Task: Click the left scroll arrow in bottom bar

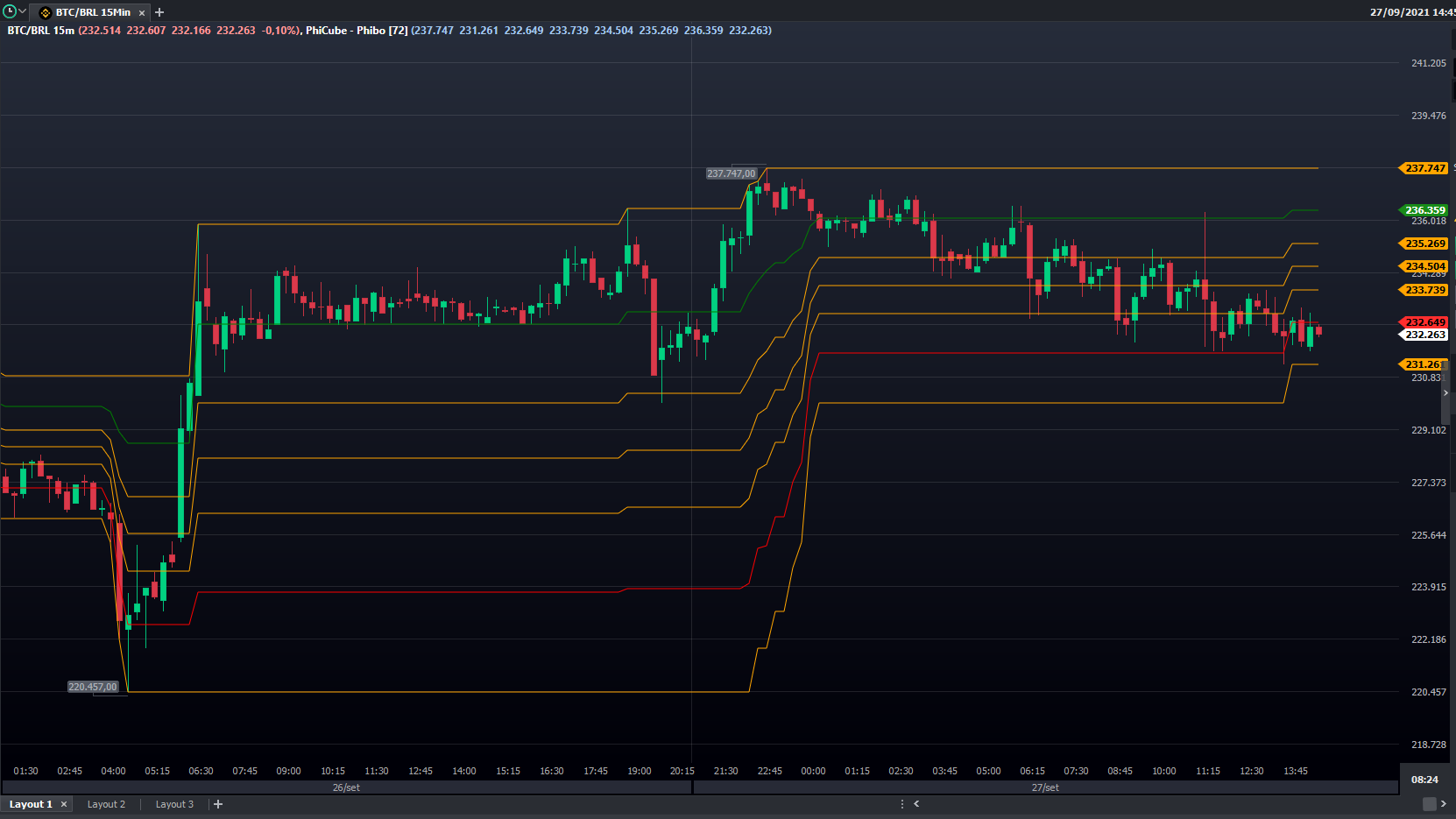Action: pos(916,804)
